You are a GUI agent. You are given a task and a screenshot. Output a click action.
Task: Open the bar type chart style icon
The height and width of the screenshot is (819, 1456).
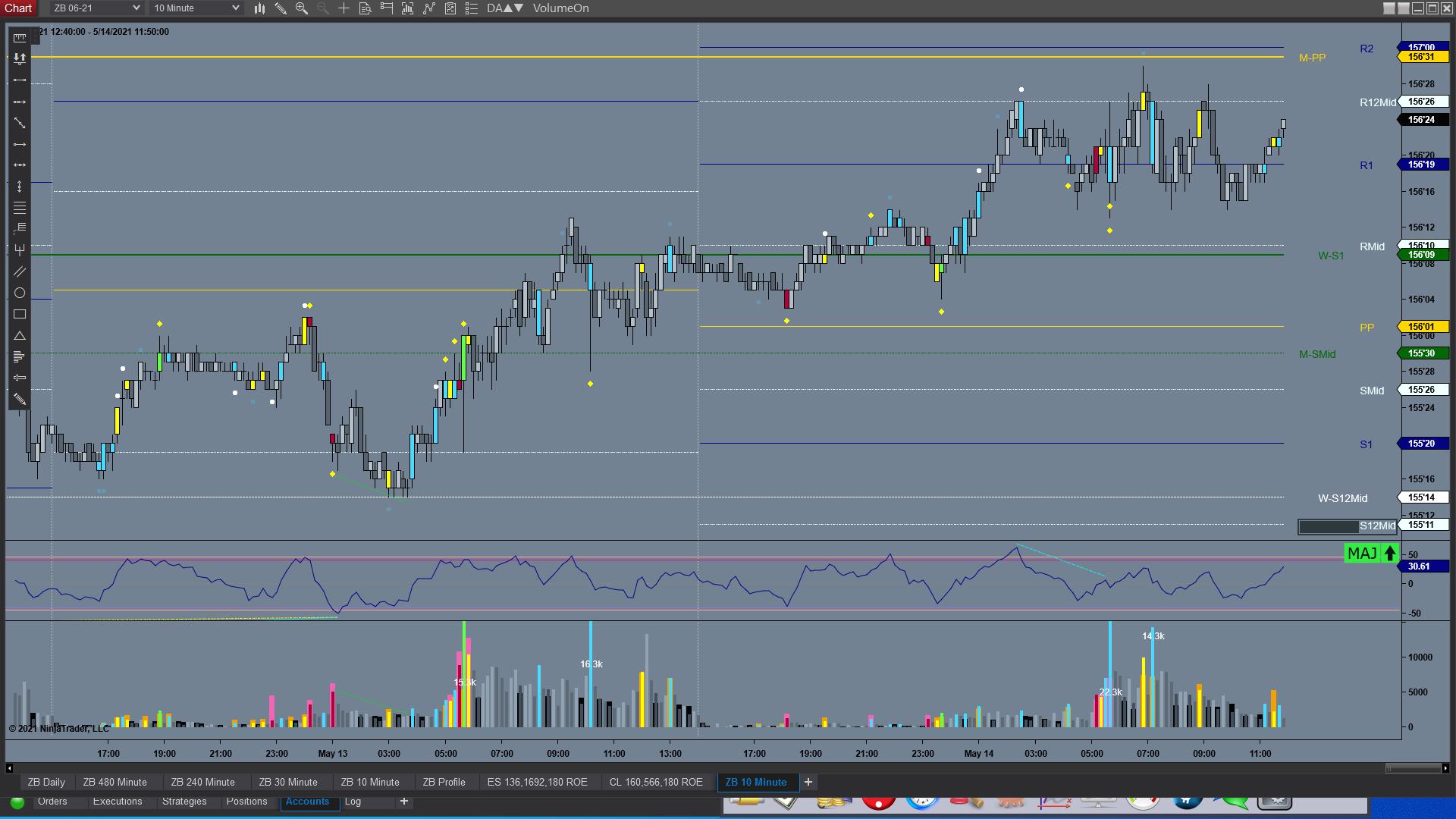coord(259,8)
